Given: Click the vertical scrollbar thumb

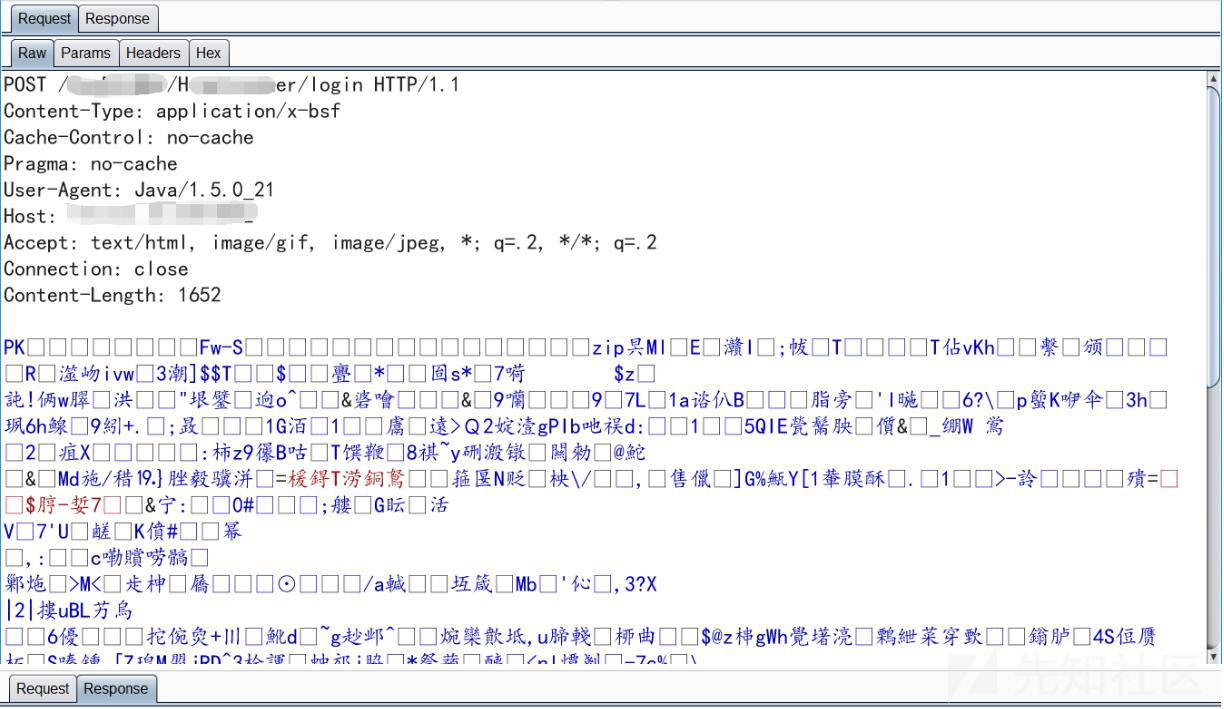Looking at the screenshot, I should point(1214,235).
